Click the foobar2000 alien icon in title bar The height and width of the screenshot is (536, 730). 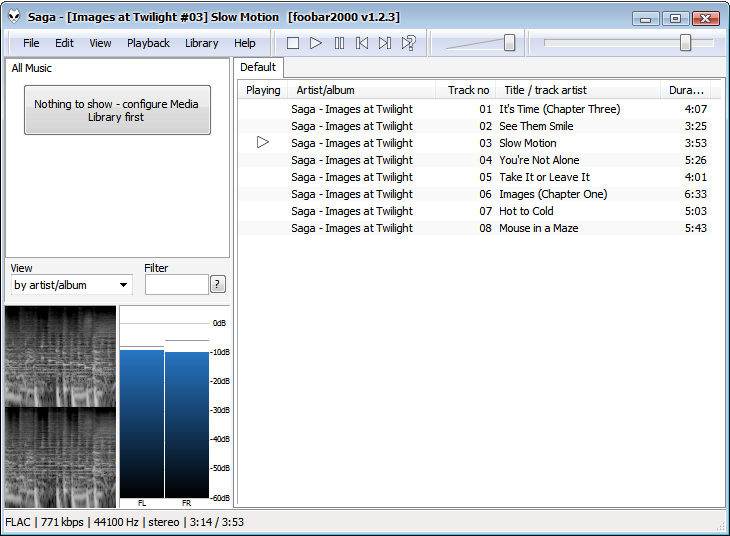(x=14, y=17)
